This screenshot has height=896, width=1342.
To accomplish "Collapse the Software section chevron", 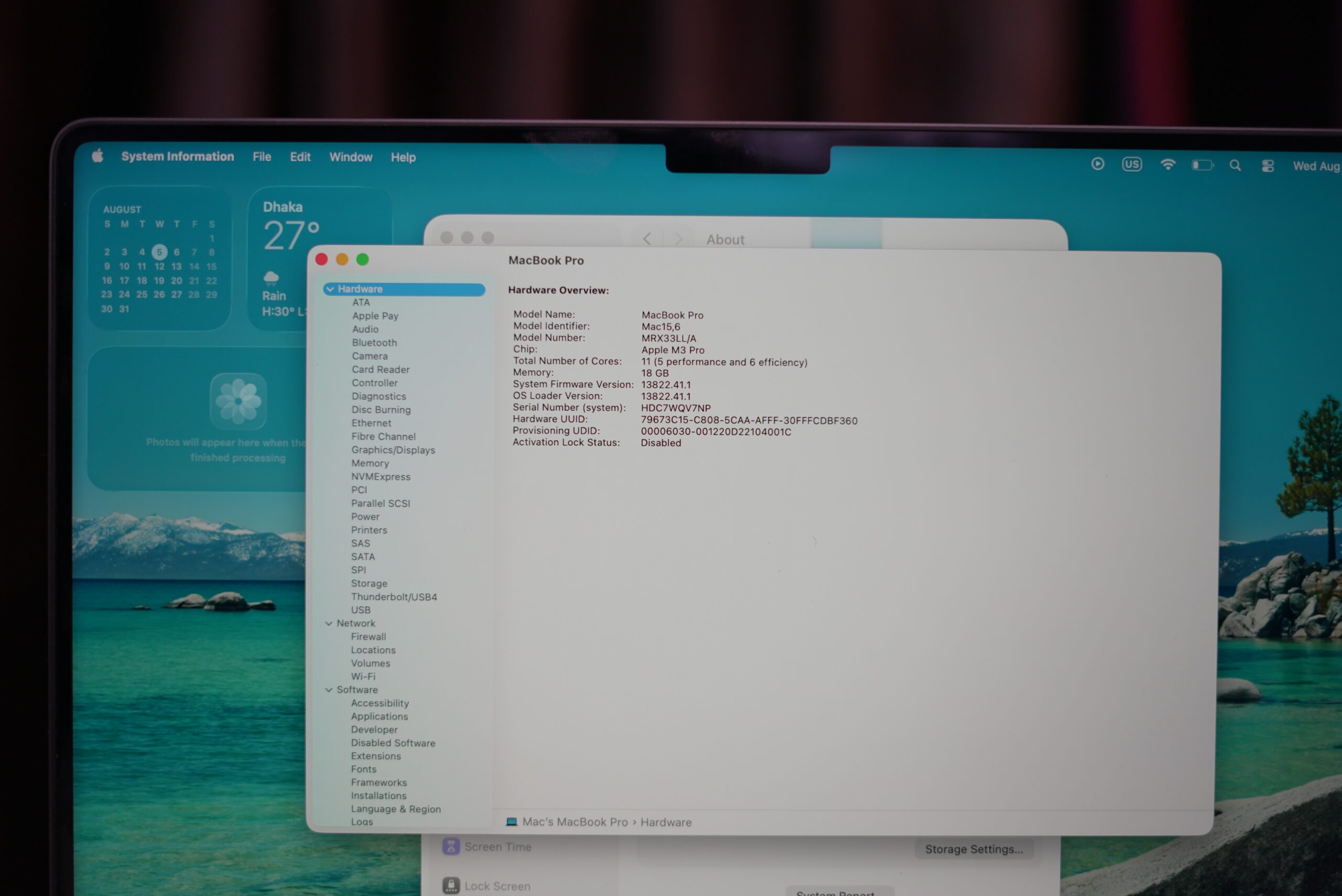I will (x=329, y=690).
